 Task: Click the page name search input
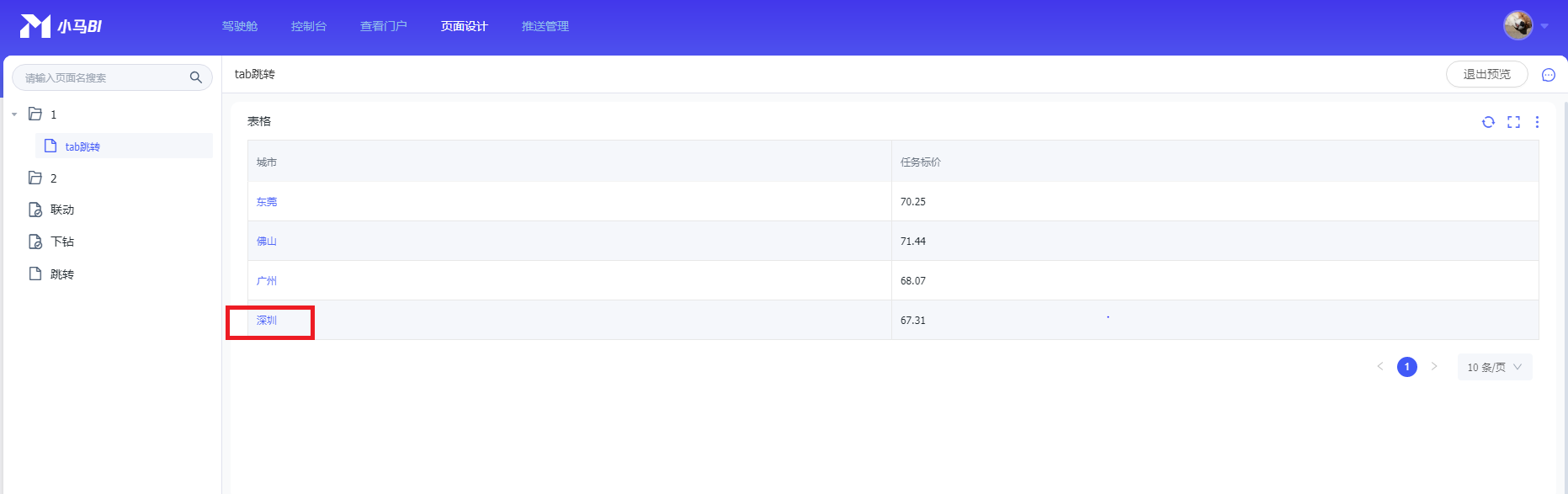point(101,77)
